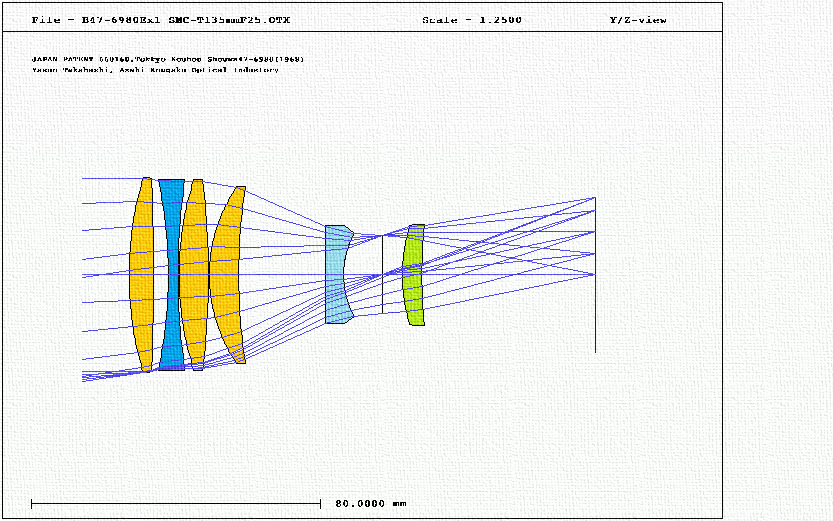Screen dimensions: 833x521
Task: Click the black aperture stop line
Action: coord(382,275)
